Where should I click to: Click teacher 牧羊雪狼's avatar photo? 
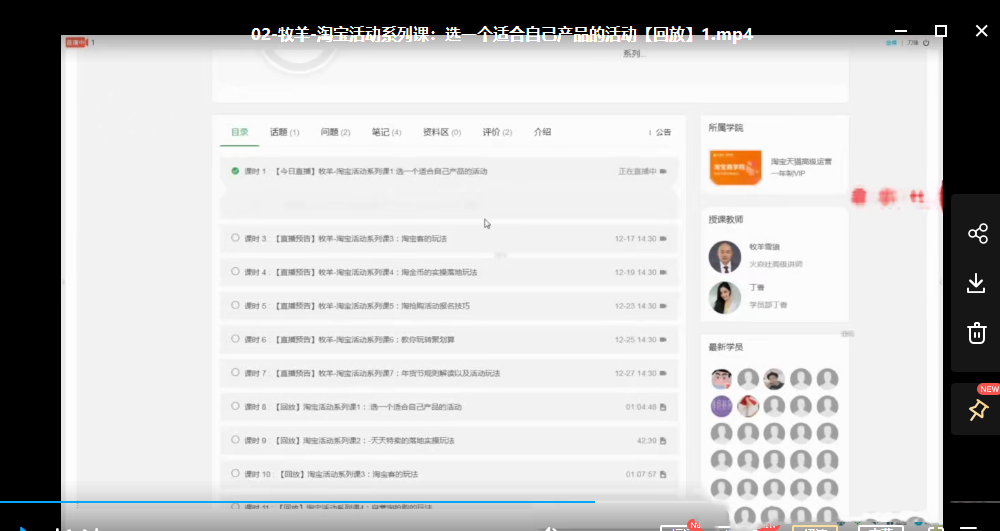tap(724, 257)
